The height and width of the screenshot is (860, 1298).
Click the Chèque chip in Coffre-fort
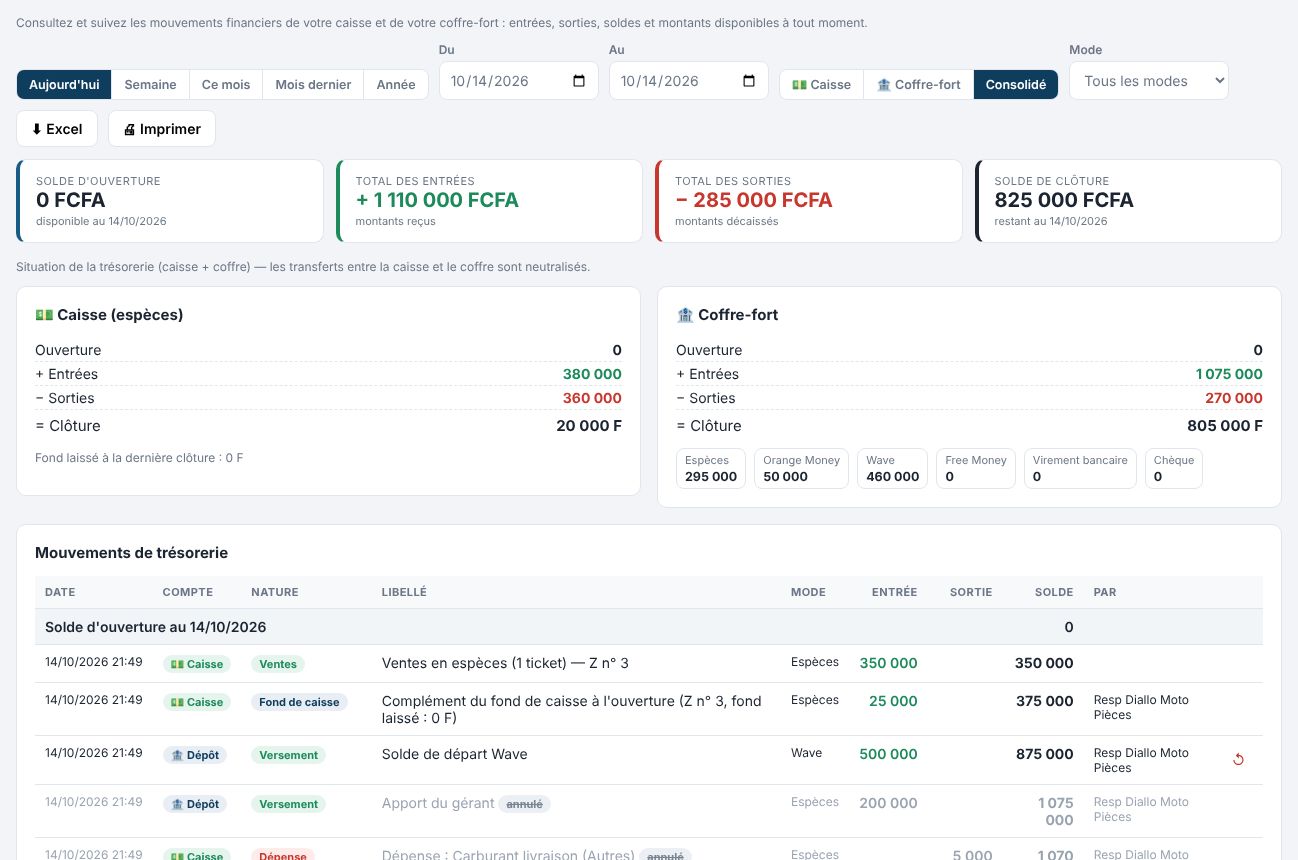click(x=1174, y=468)
